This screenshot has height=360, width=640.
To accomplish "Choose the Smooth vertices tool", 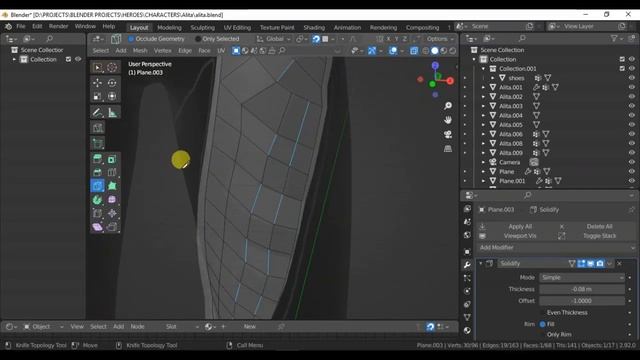I will click(x=112, y=200).
